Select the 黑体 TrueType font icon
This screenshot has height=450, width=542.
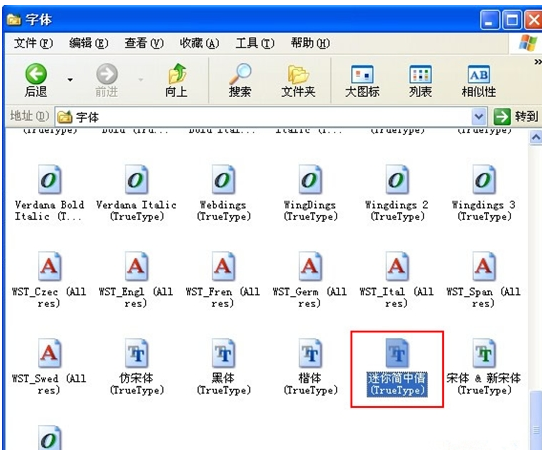tap(223, 353)
